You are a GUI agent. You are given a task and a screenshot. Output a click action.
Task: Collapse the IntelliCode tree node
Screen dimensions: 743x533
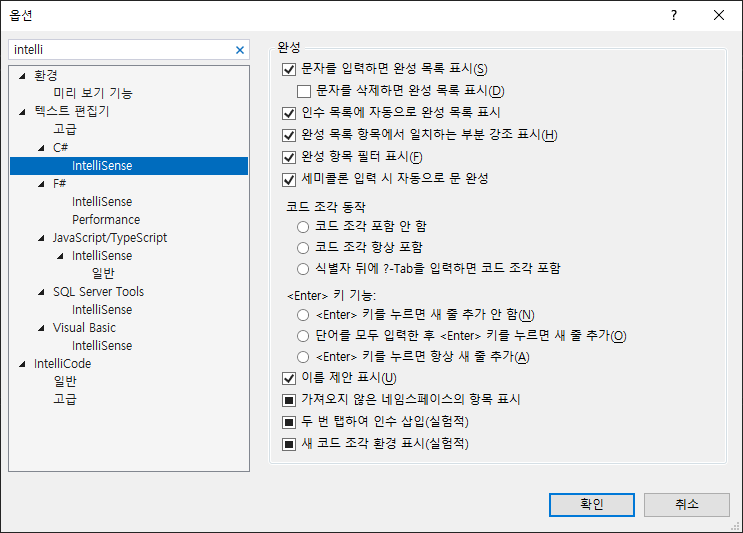[22, 364]
